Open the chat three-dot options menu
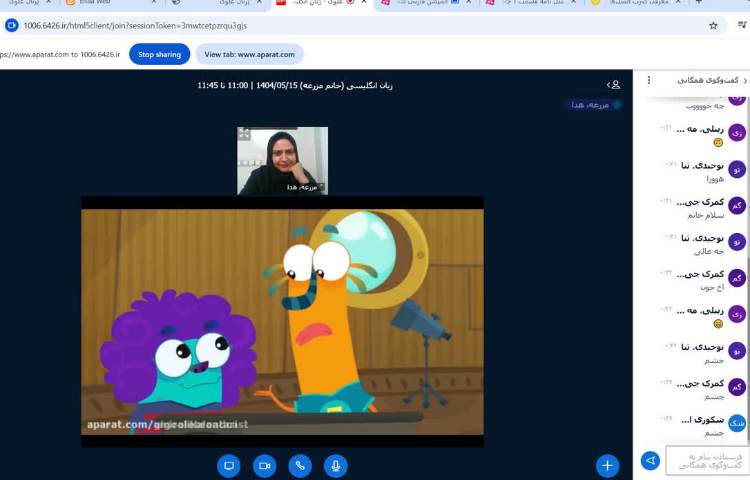 point(648,80)
